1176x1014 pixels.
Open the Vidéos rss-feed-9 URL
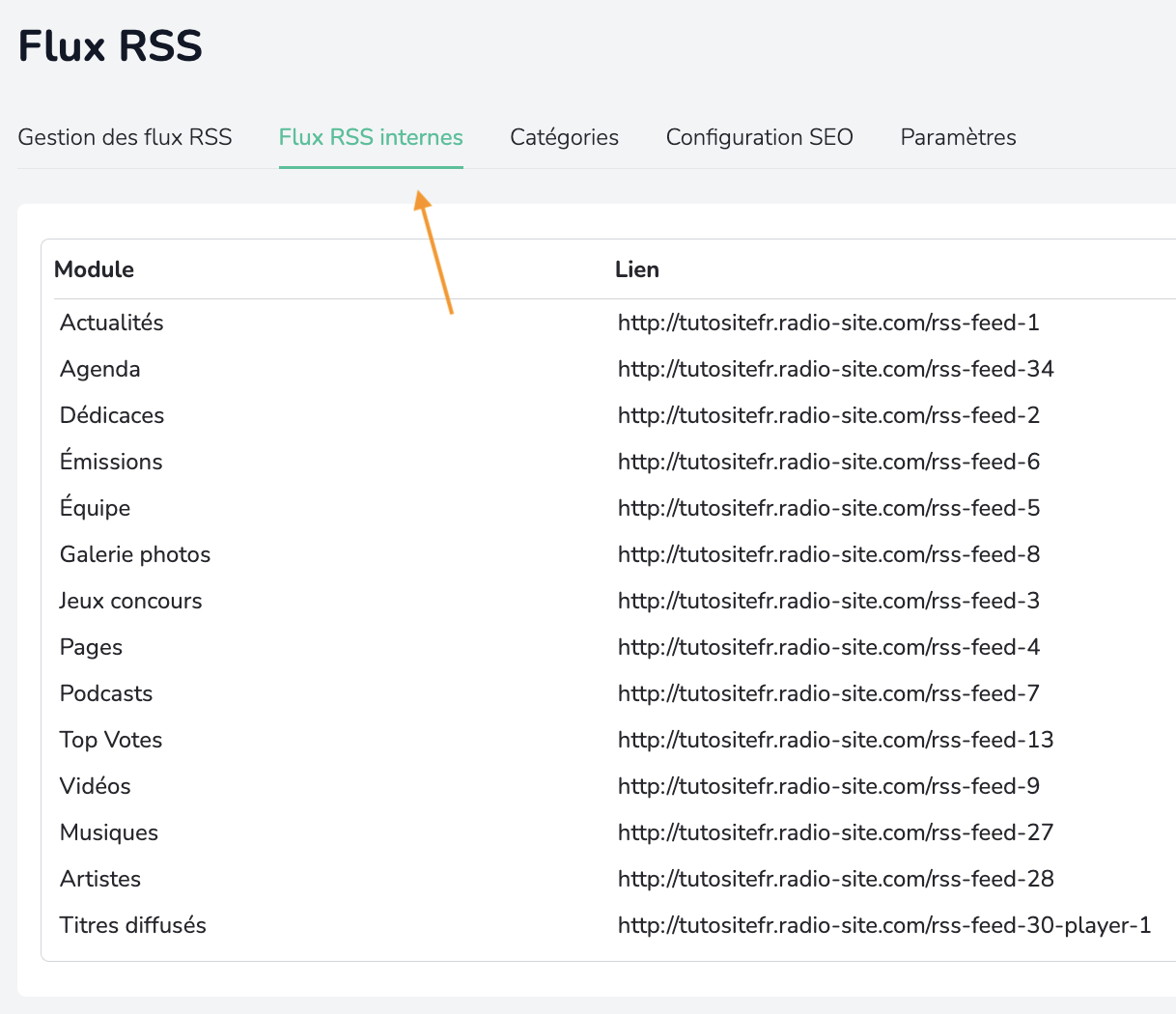pyautogui.click(x=828, y=786)
